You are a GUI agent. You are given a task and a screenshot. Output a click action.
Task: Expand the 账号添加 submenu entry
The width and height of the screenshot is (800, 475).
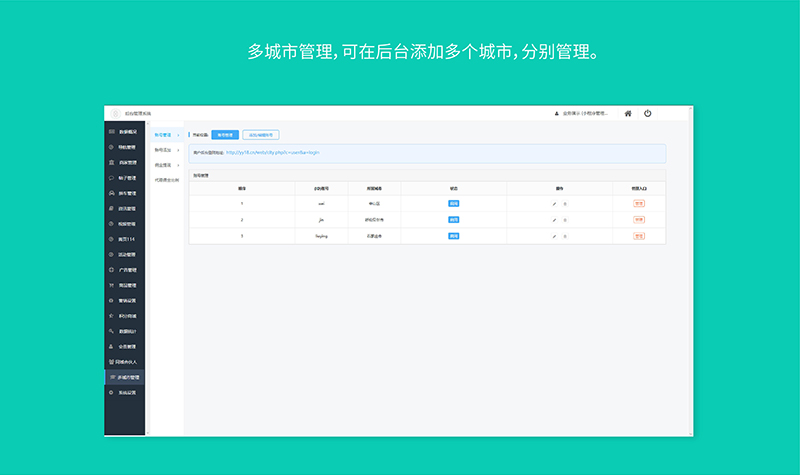coord(167,150)
